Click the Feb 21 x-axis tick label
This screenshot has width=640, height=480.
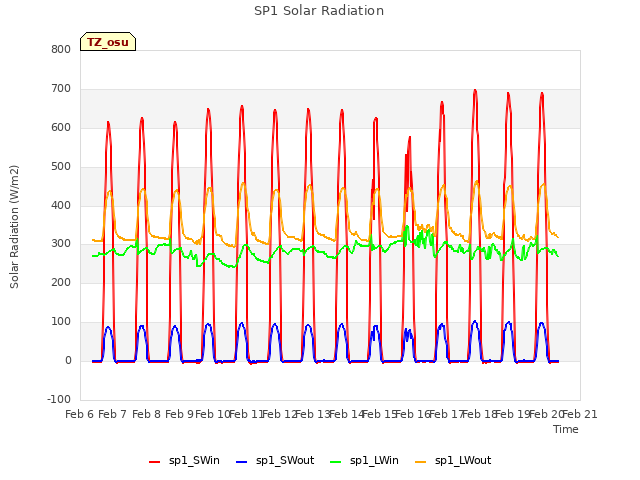click(x=580, y=414)
